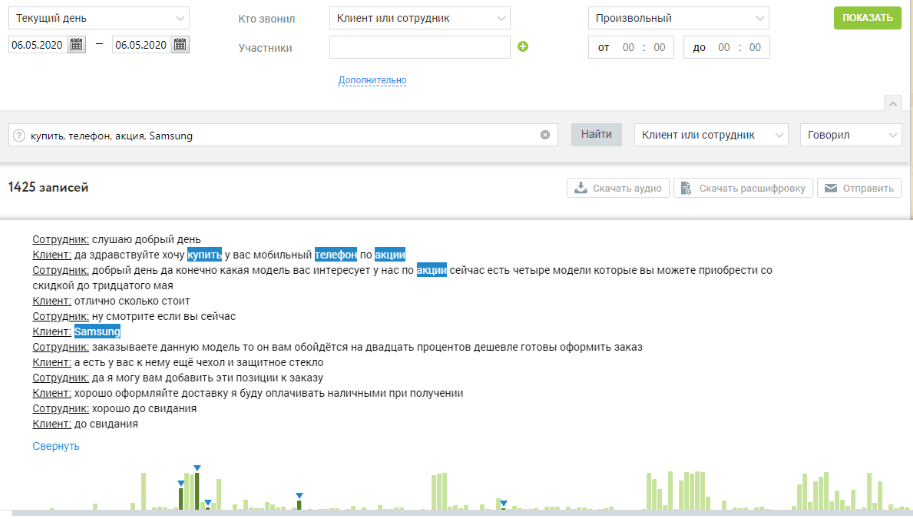Screen dimensions: 913x519
Task: Click the help question mark in search
Action: 19,135
